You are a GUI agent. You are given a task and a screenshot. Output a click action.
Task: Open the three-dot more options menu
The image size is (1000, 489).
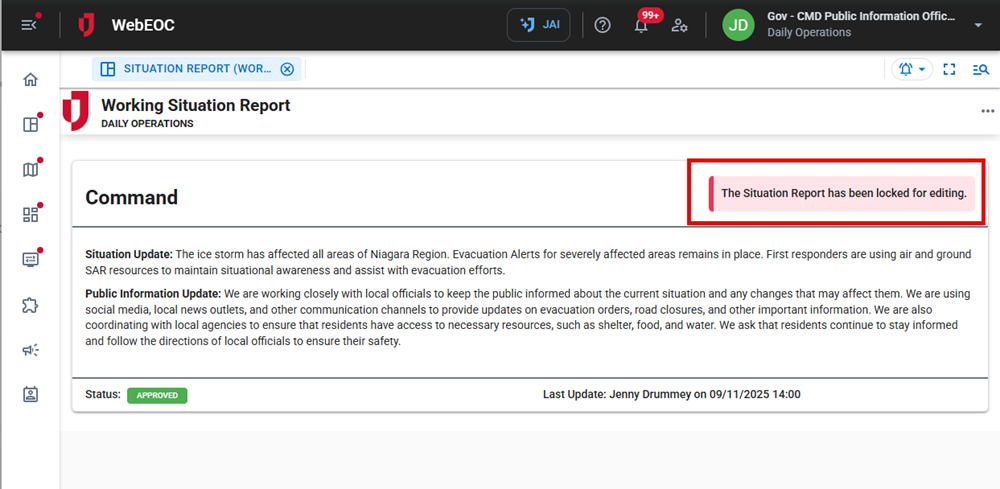click(x=988, y=111)
